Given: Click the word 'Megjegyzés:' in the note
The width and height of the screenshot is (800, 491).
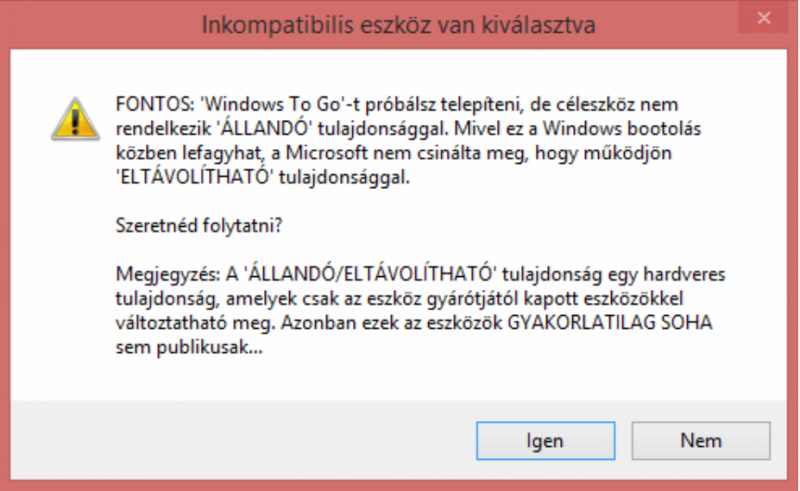Looking at the screenshot, I should pyautogui.click(x=168, y=275).
